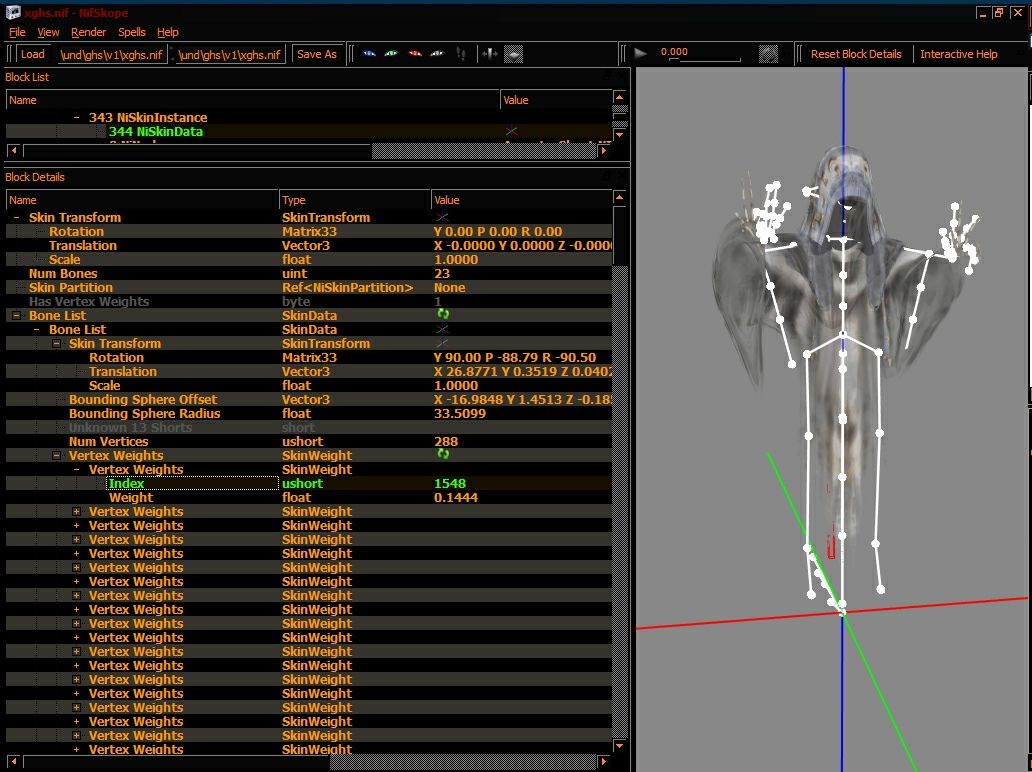1032x772 pixels.
Task: Switch view using the red eye icon
Action: 415,54
